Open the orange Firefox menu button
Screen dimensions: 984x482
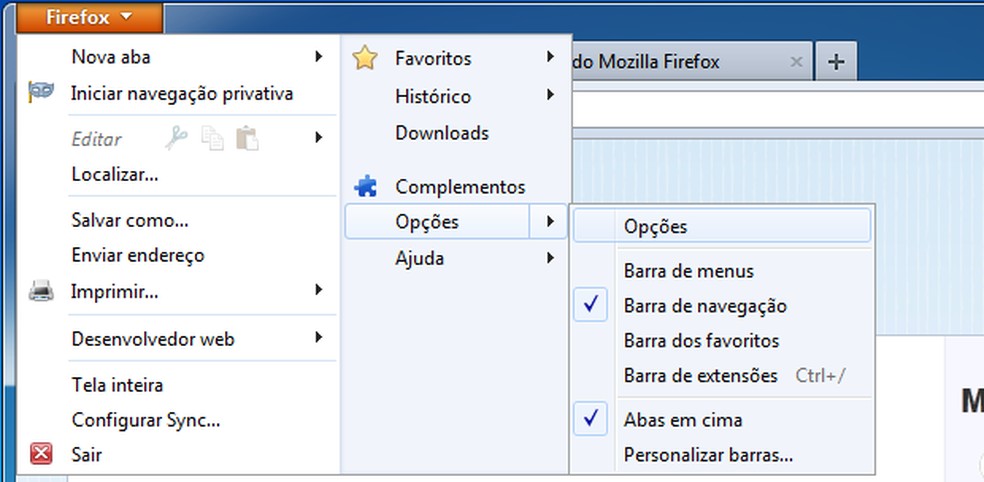pos(90,17)
